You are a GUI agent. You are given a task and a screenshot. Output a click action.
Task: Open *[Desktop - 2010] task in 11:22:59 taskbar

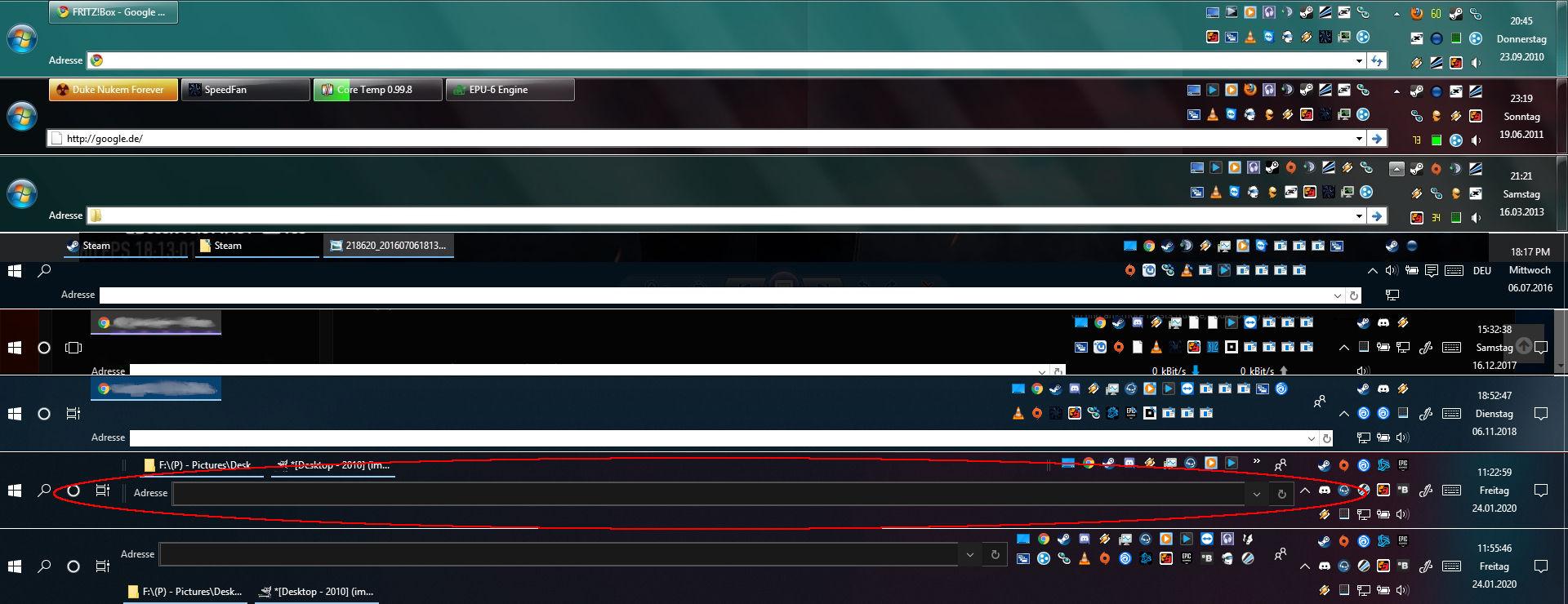[333, 465]
